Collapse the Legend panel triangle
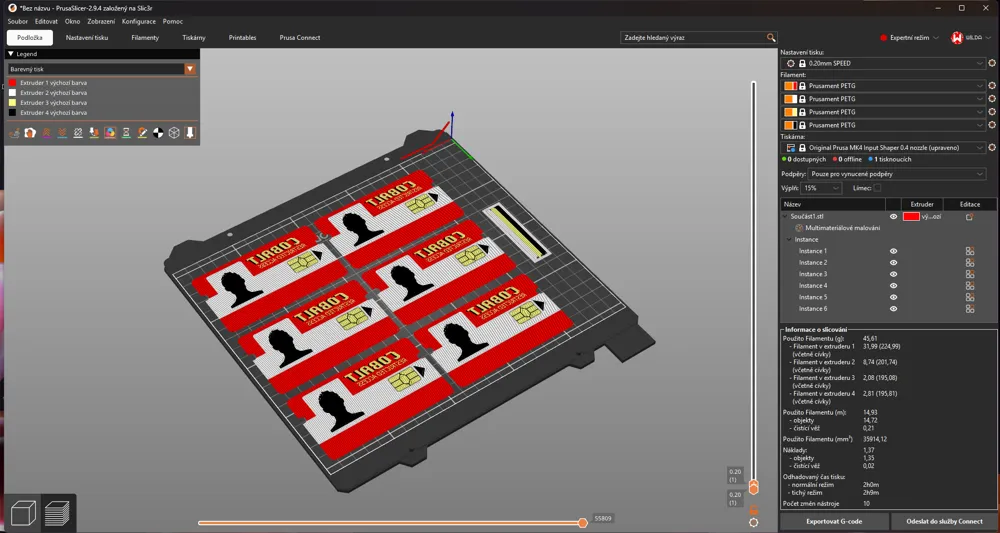The width and height of the screenshot is (1000, 533). [x=11, y=54]
